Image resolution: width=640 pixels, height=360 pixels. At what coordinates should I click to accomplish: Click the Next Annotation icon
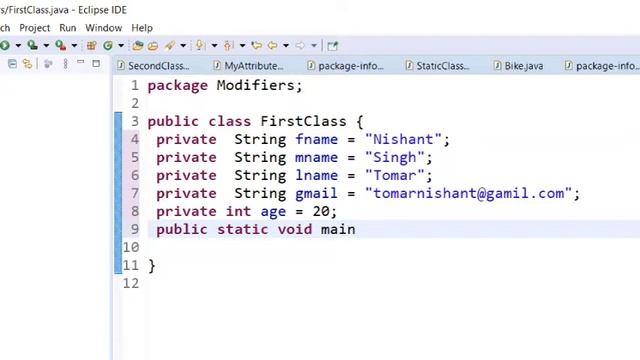[200, 45]
